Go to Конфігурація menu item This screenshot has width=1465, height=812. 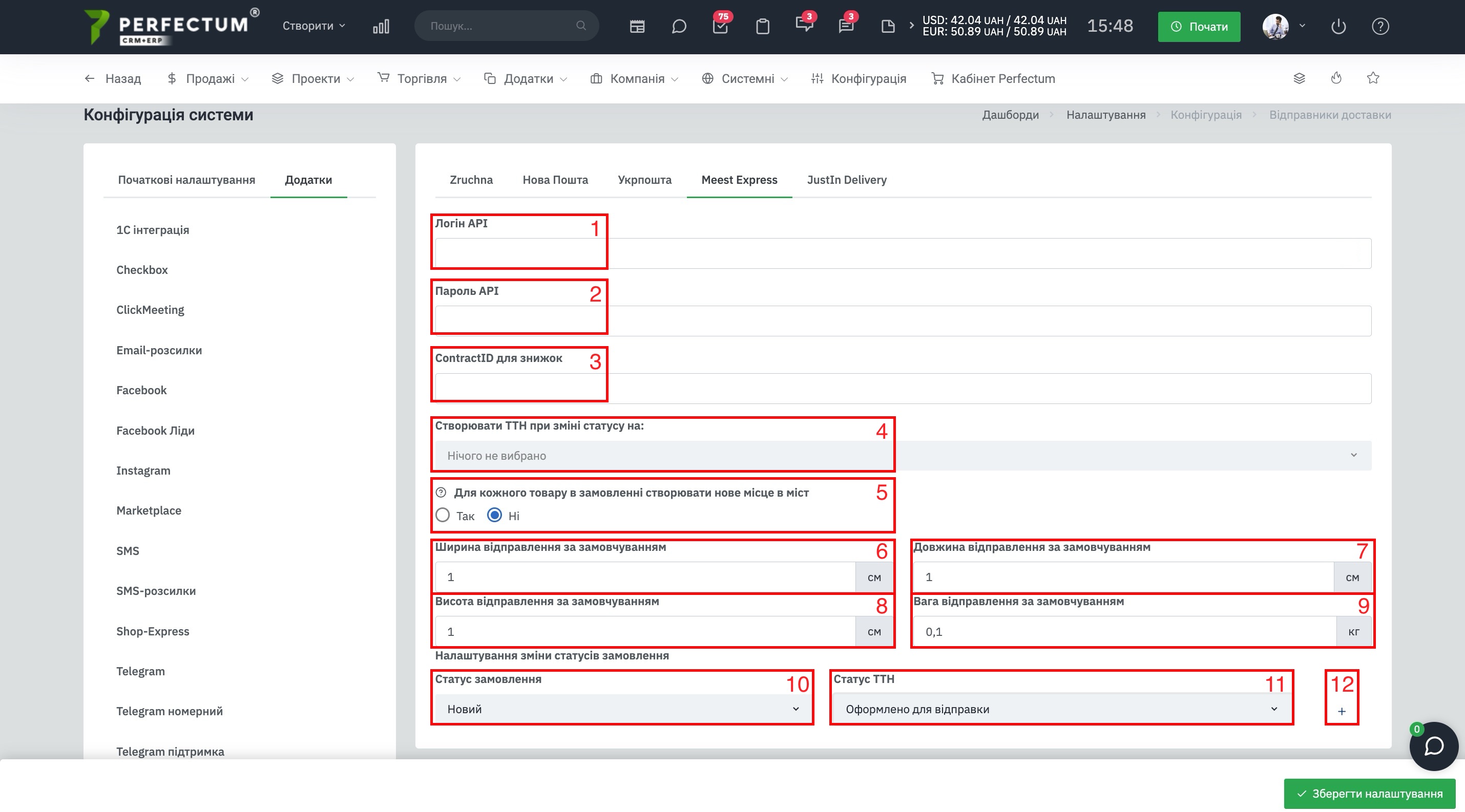(x=858, y=78)
